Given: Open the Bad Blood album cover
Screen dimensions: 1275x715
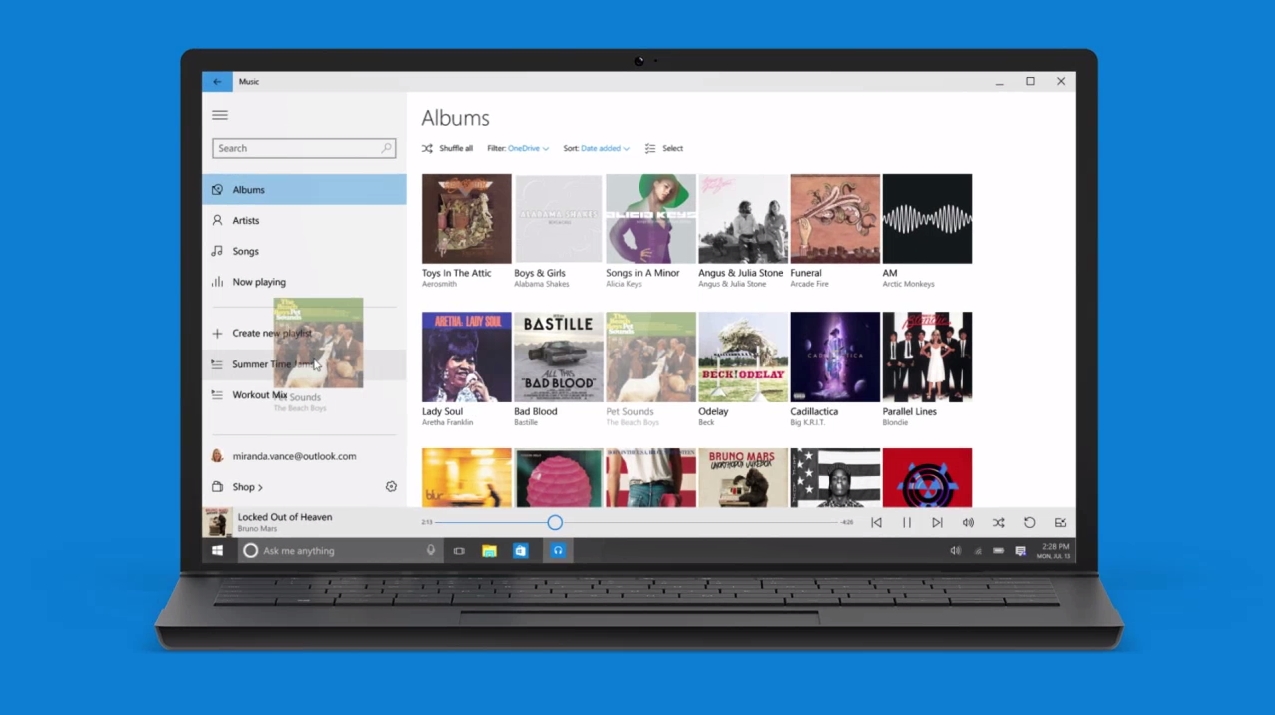Looking at the screenshot, I should 558,357.
